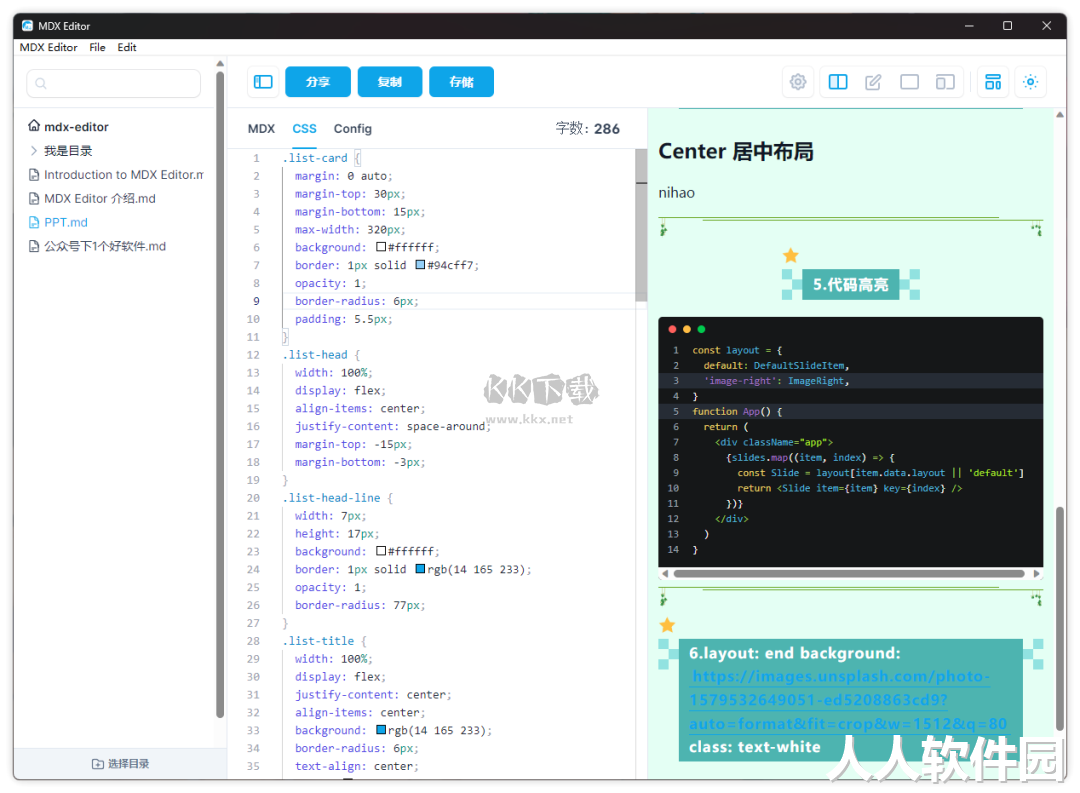Viewport: 1080px width, 793px height.
Task: Select the sidebar-preview layout icon
Action: click(945, 82)
